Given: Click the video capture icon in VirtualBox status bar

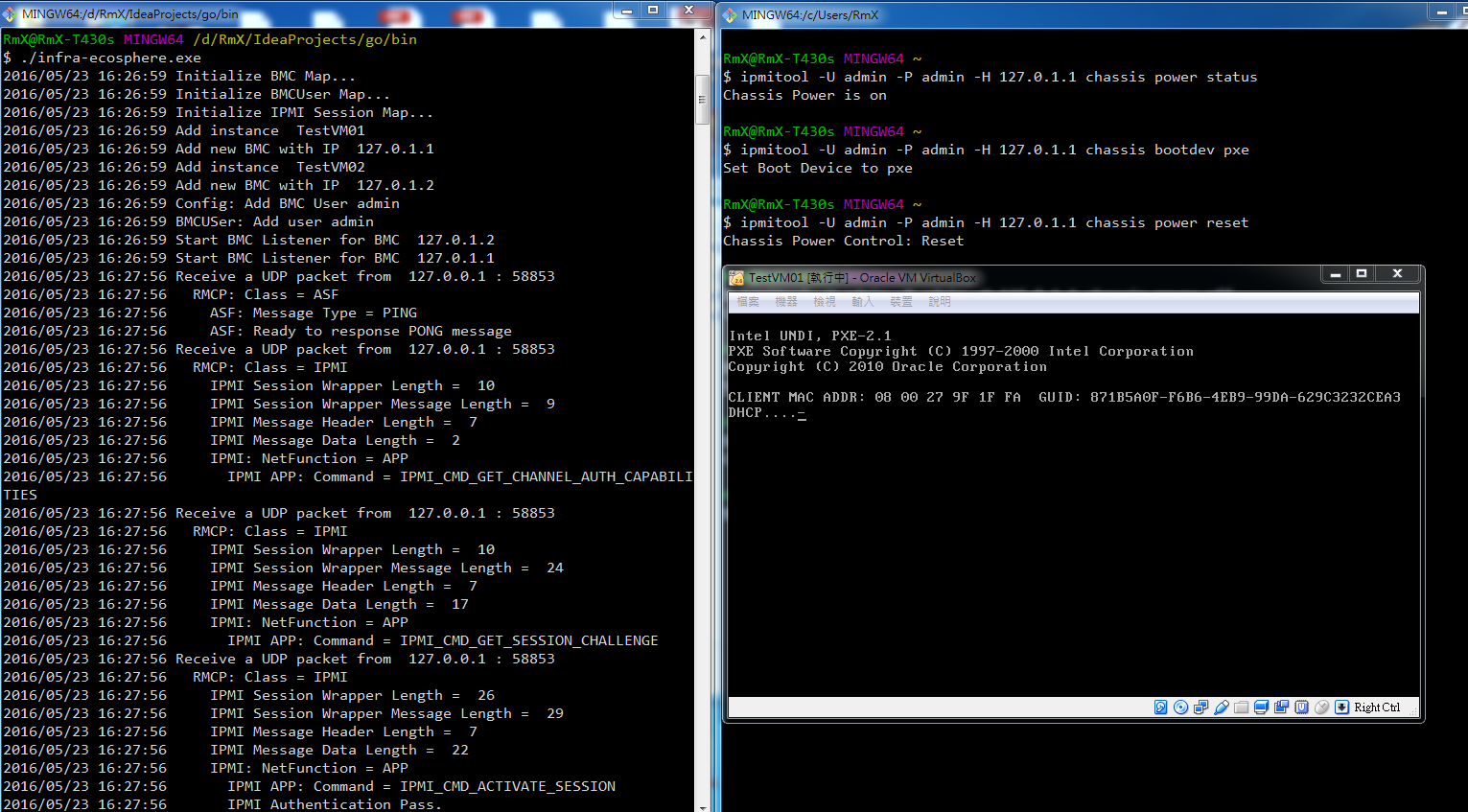Looking at the screenshot, I should click(x=1281, y=708).
